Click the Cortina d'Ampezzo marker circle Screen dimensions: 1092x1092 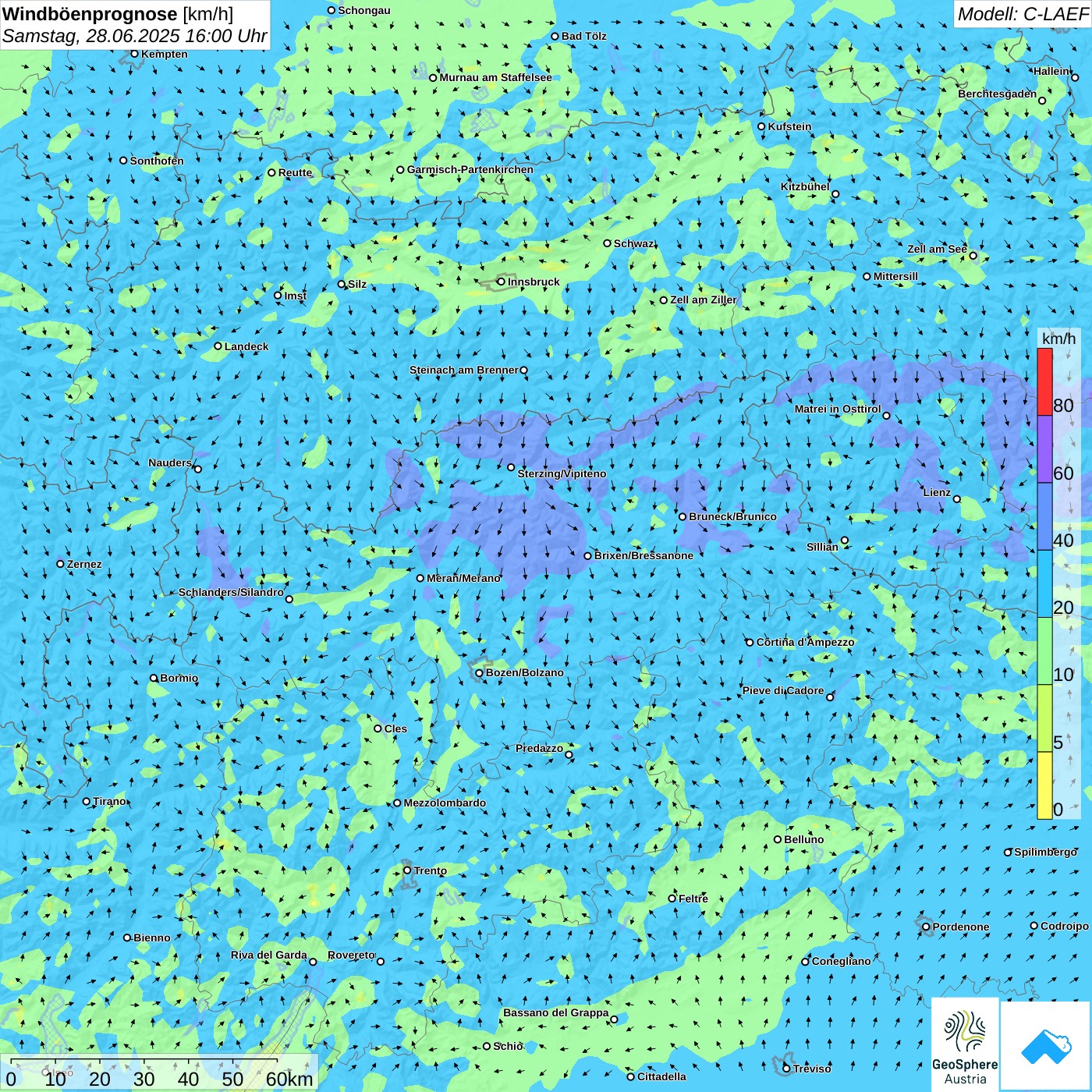point(750,643)
